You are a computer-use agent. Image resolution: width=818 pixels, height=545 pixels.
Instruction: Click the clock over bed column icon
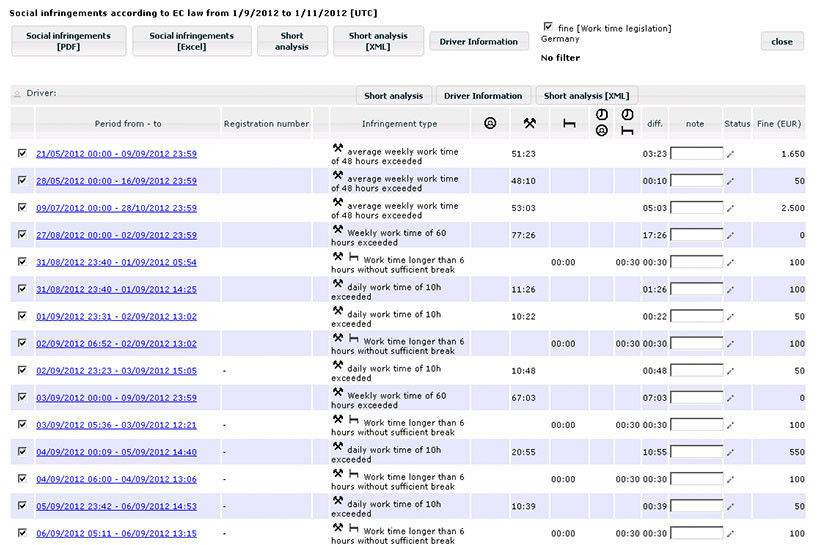(627, 123)
